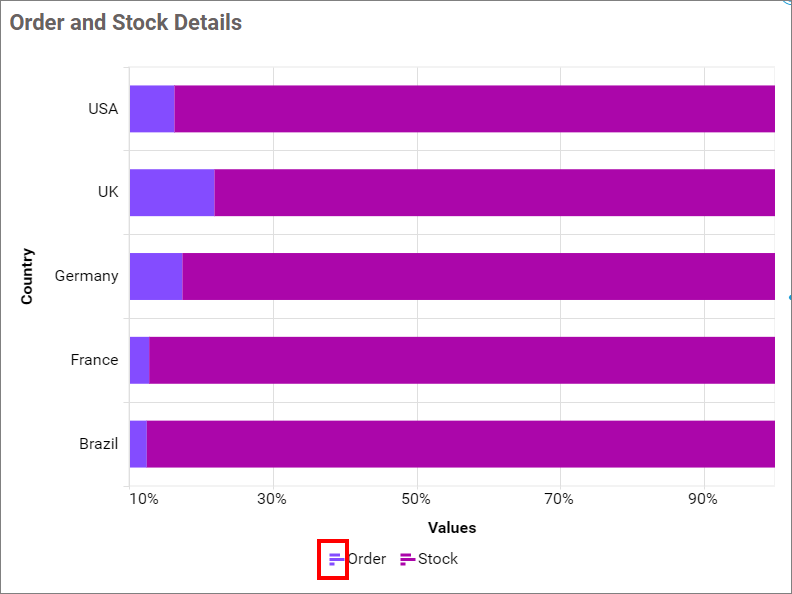The height and width of the screenshot is (594, 792).
Task: Click the chart title Order and Stock Details
Action: click(126, 22)
